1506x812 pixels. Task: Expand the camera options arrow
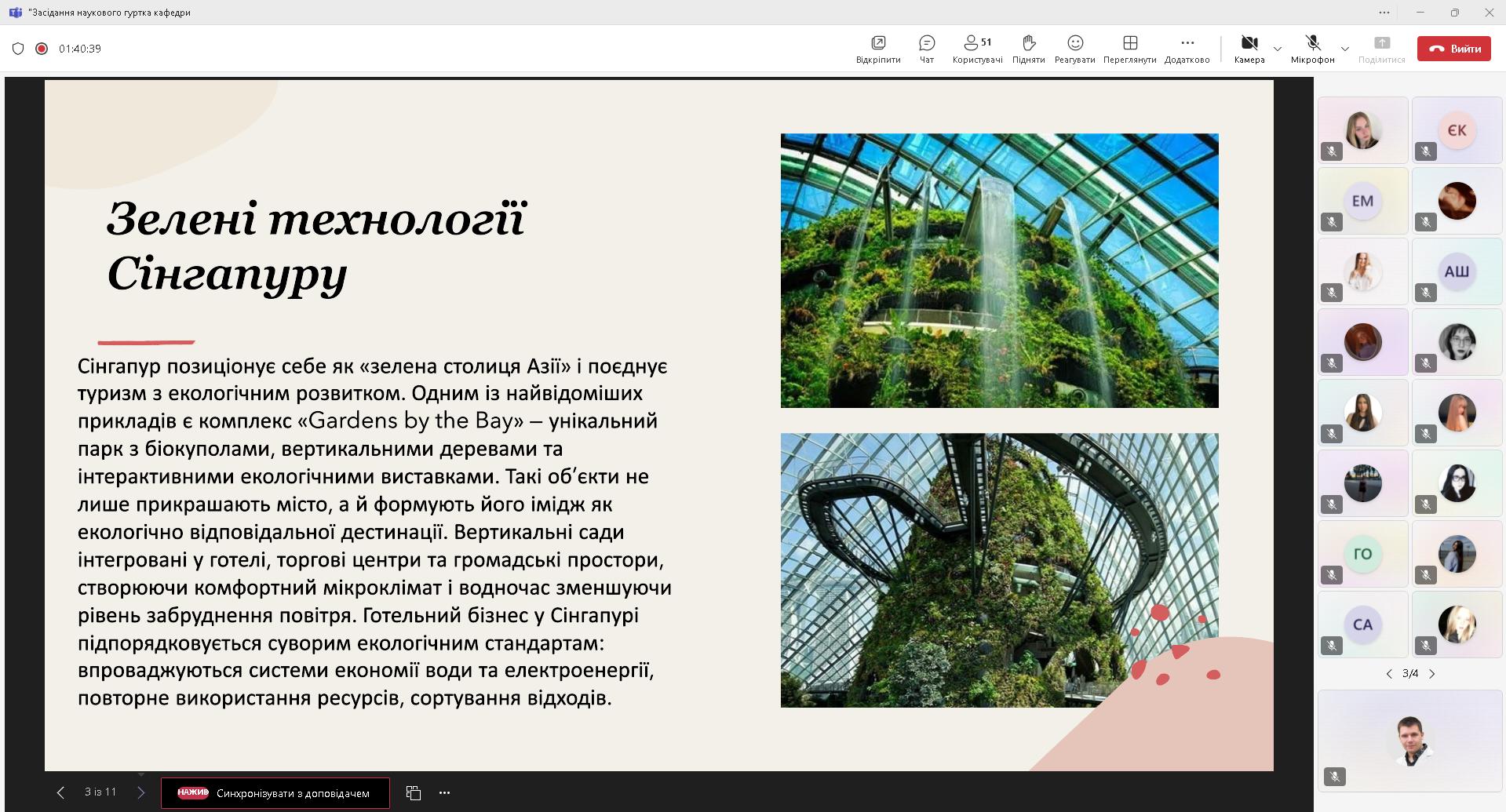tap(1278, 49)
